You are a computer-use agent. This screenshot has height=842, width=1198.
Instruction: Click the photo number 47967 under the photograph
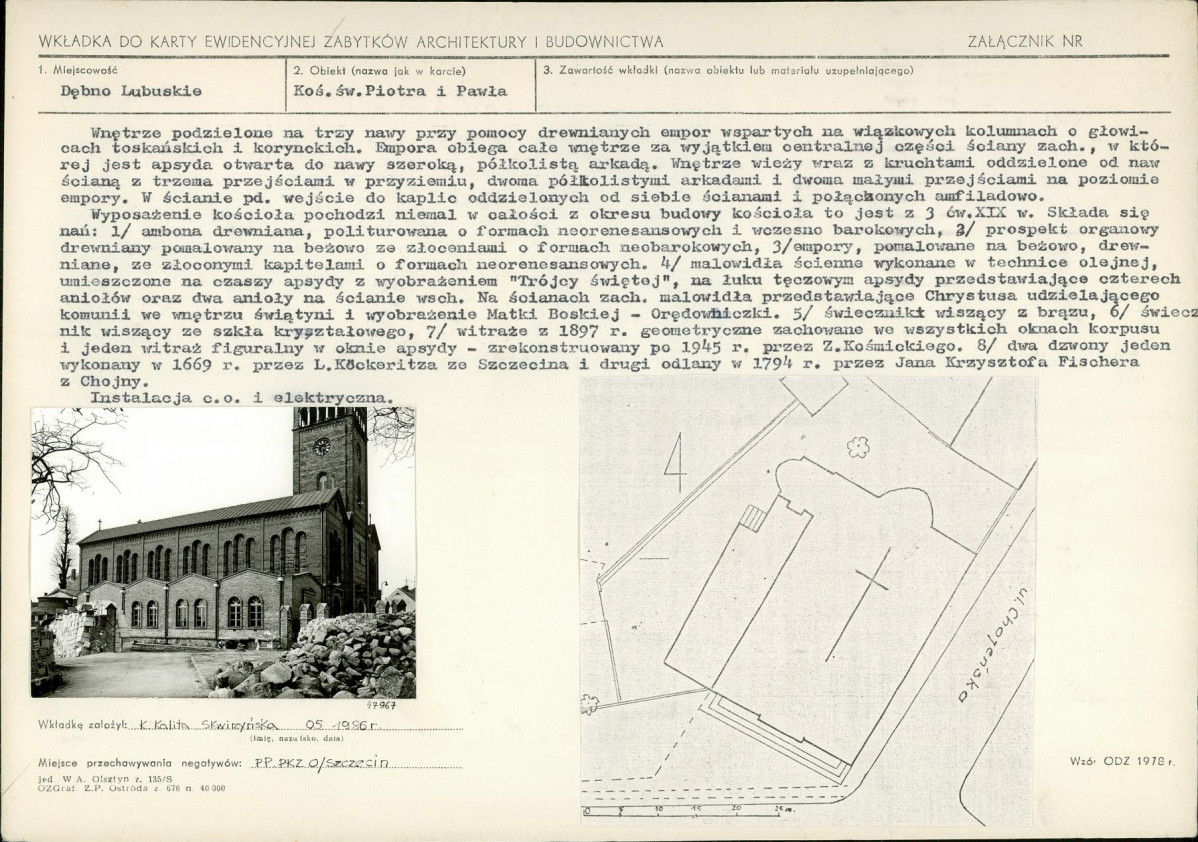click(x=384, y=705)
